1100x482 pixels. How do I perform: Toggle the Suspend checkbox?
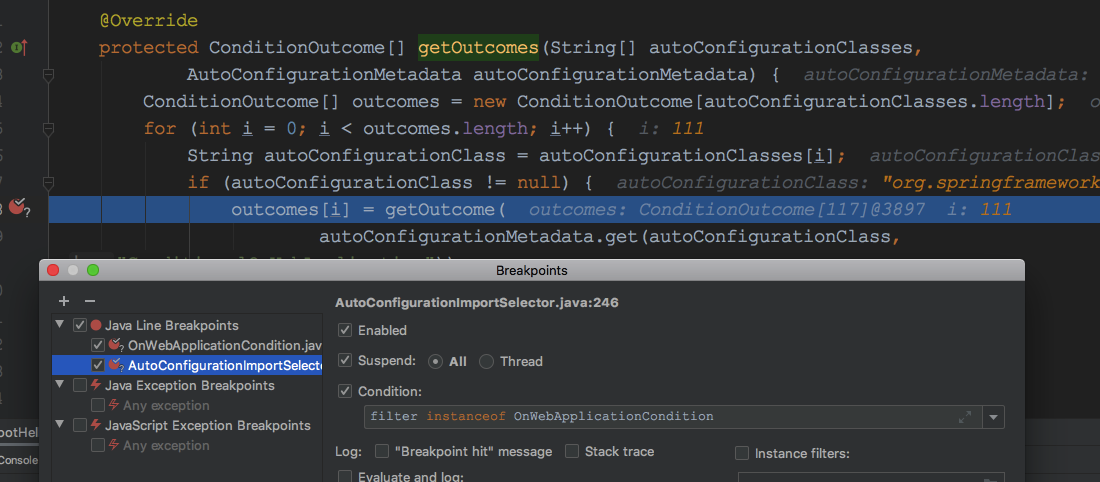345,361
